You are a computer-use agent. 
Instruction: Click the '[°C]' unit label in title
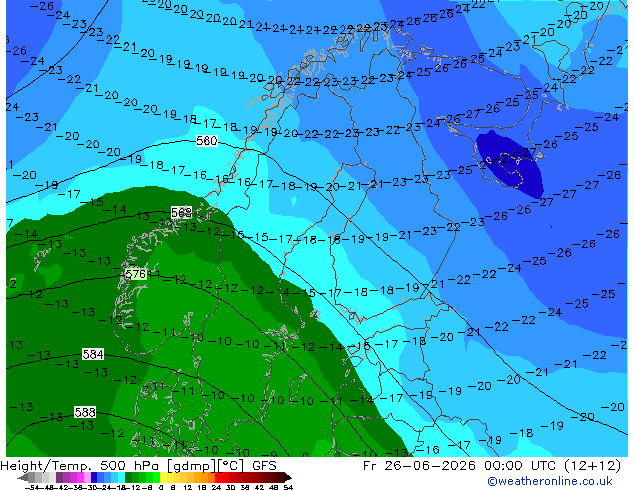(231, 466)
